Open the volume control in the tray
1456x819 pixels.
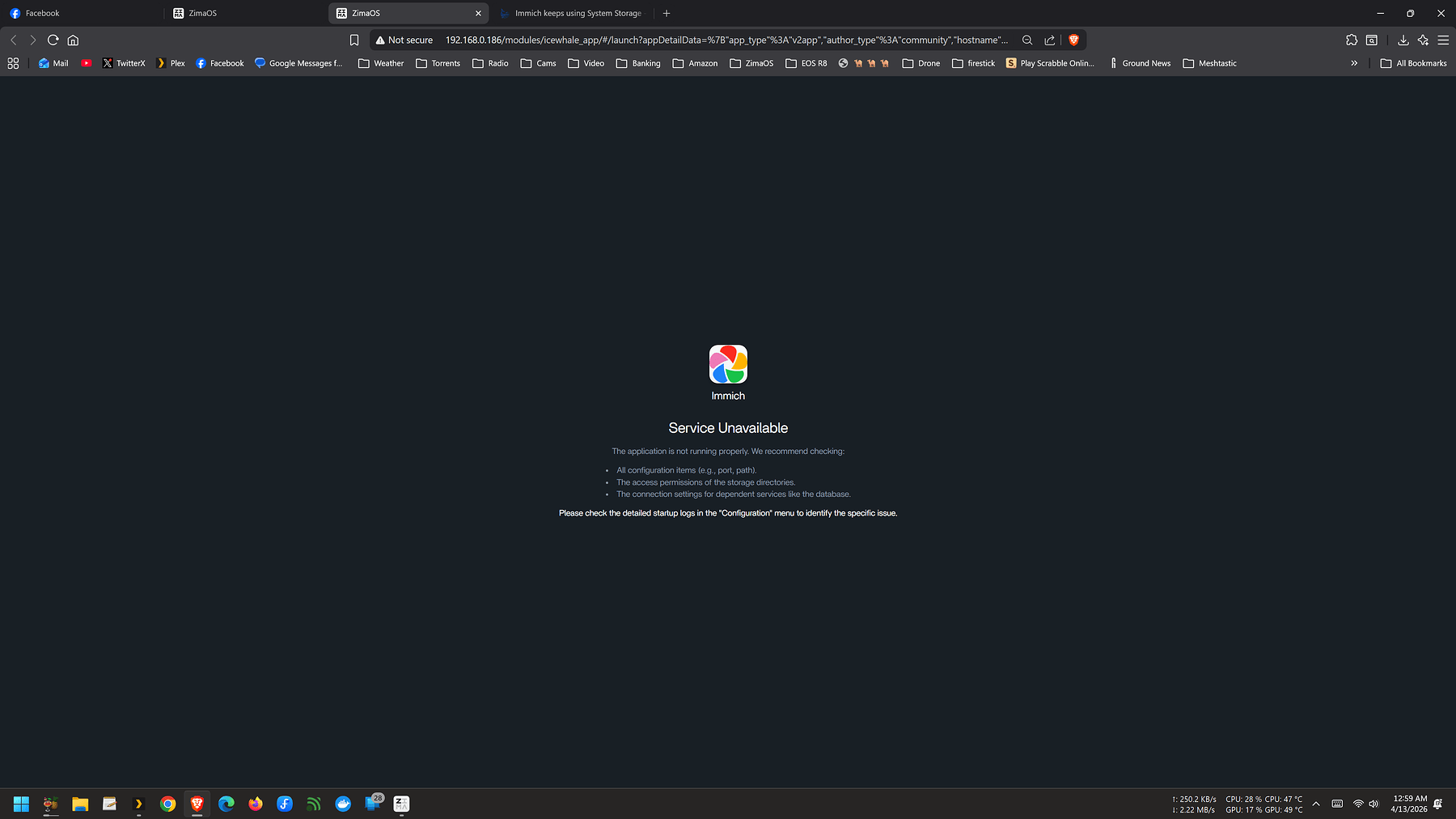pos(1373,803)
